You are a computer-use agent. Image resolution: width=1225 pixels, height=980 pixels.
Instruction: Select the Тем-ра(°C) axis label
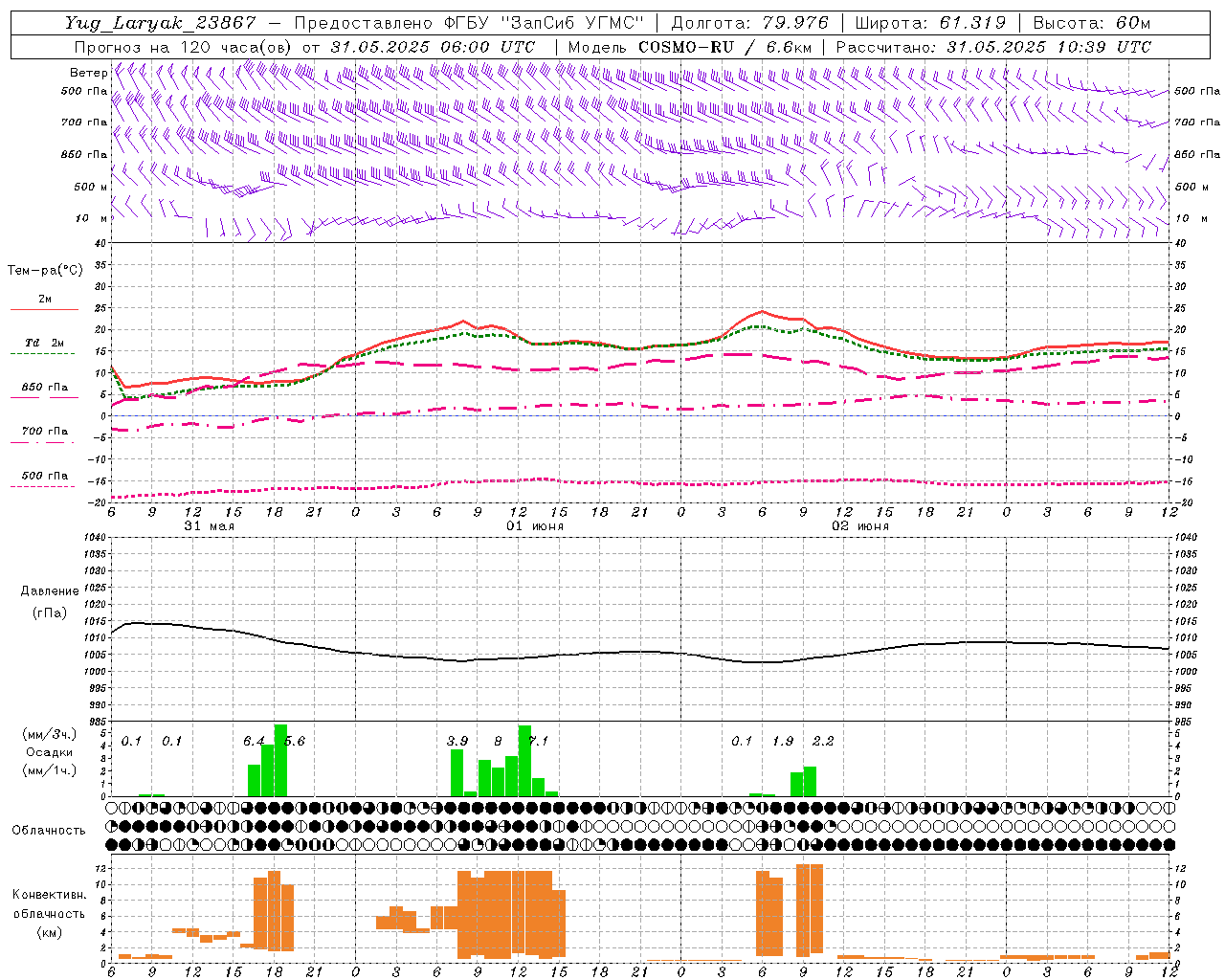[45, 270]
